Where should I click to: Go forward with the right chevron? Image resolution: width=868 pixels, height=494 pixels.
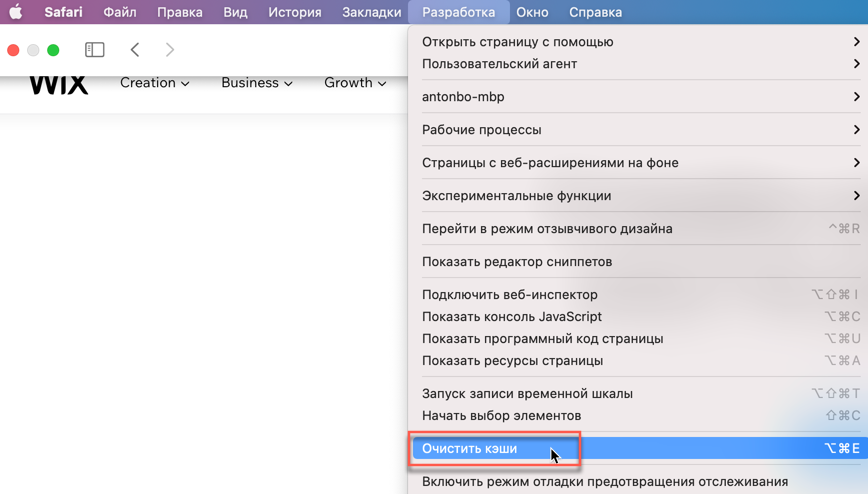[x=170, y=50]
